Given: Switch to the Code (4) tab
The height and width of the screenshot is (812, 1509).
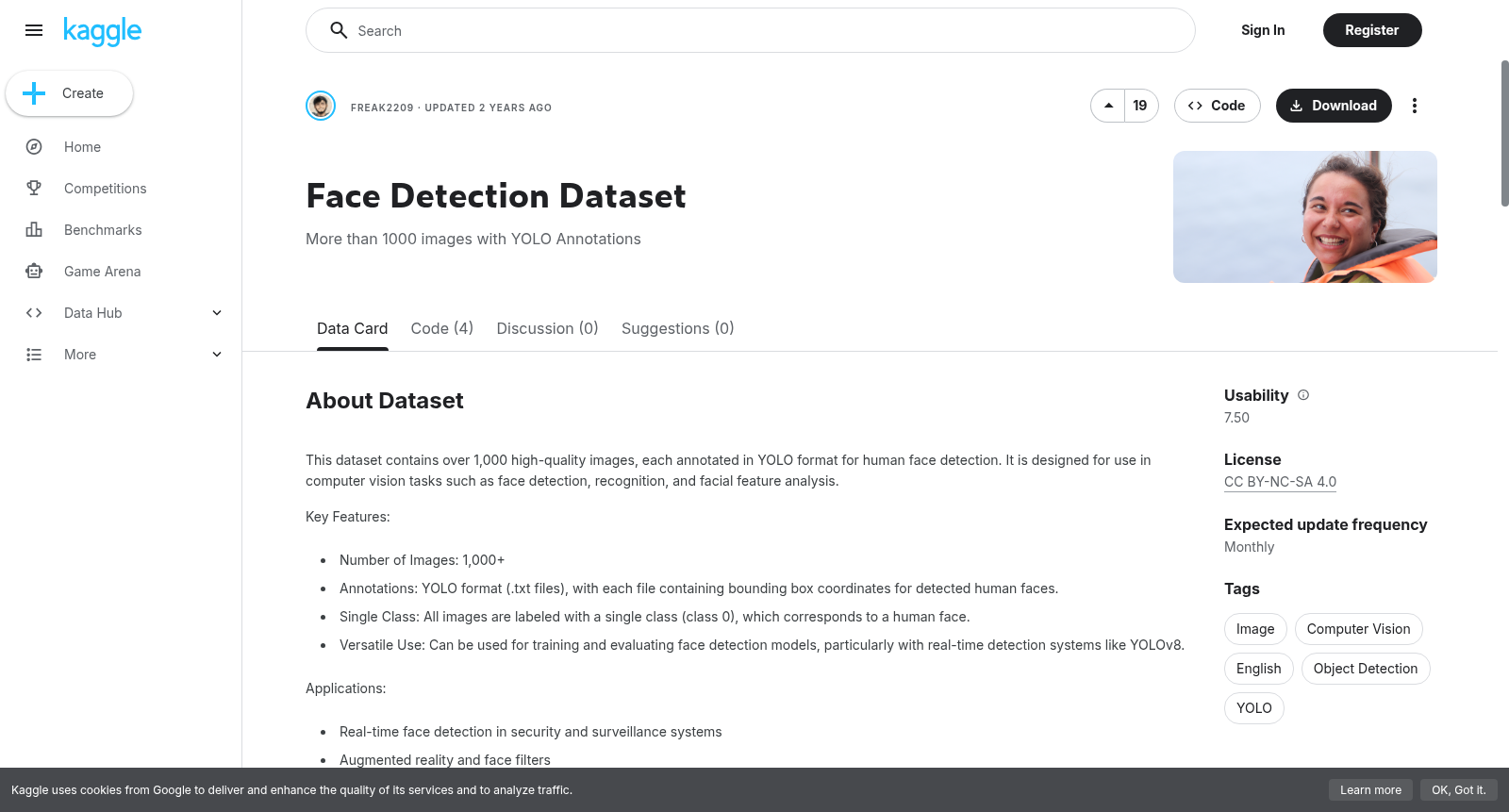Looking at the screenshot, I should (x=442, y=328).
